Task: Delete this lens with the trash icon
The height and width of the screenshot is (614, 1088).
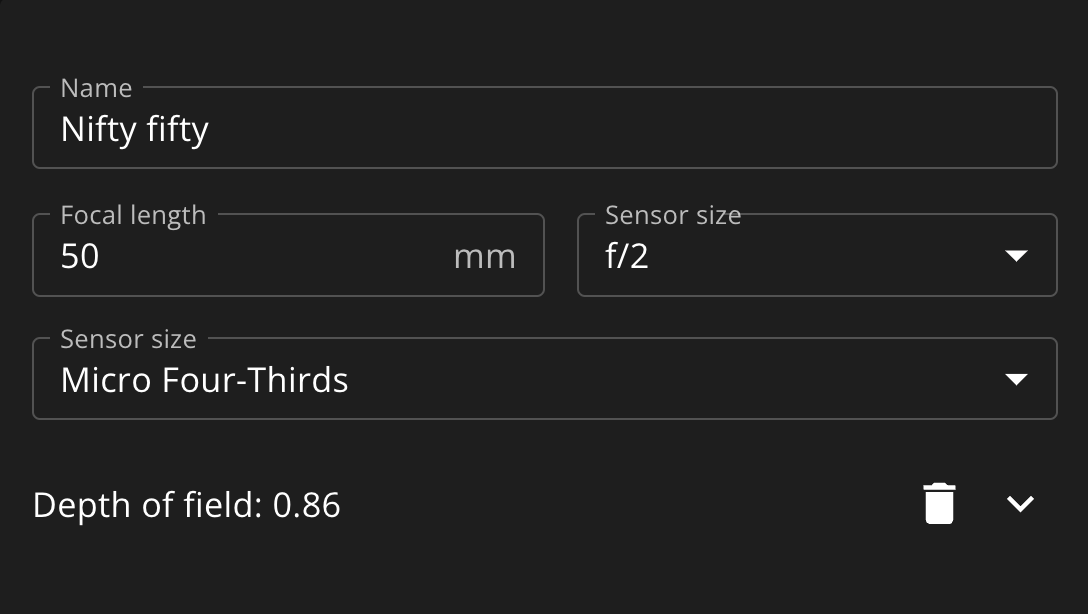Action: [940, 504]
